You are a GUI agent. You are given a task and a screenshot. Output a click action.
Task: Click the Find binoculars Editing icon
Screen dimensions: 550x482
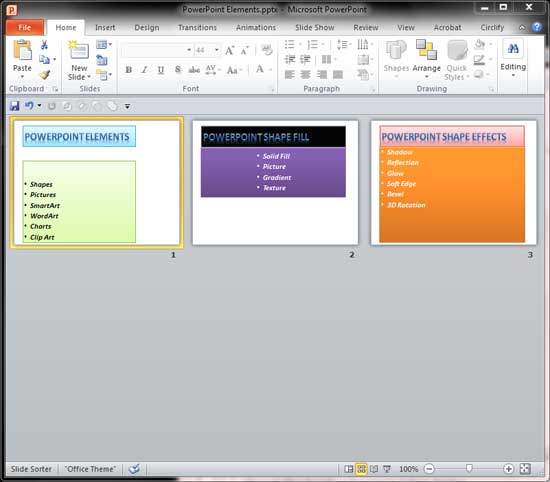(x=513, y=49)
